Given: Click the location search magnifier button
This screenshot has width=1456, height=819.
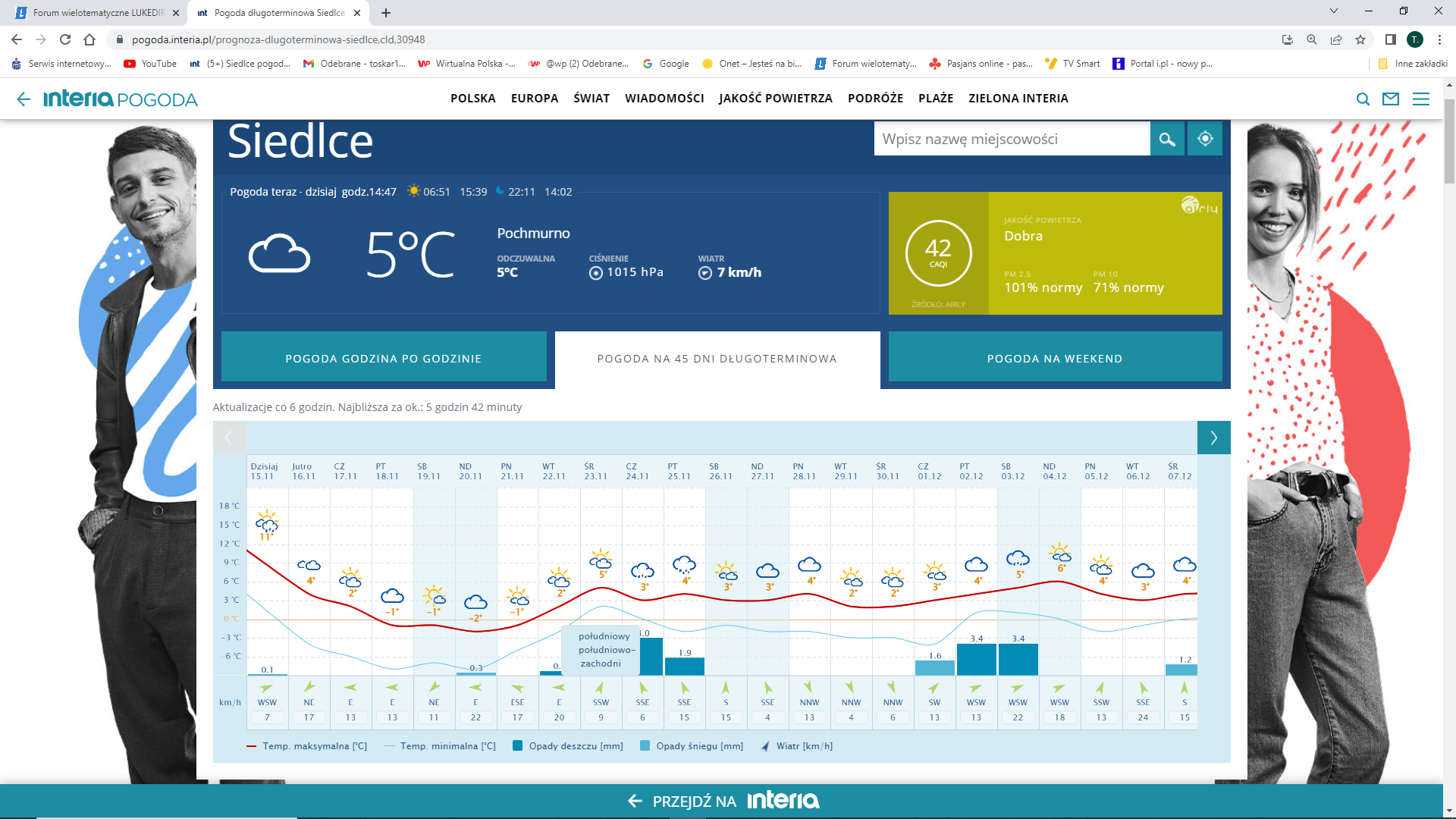Looking at the screenshot, I should [x=1167, y=140].
